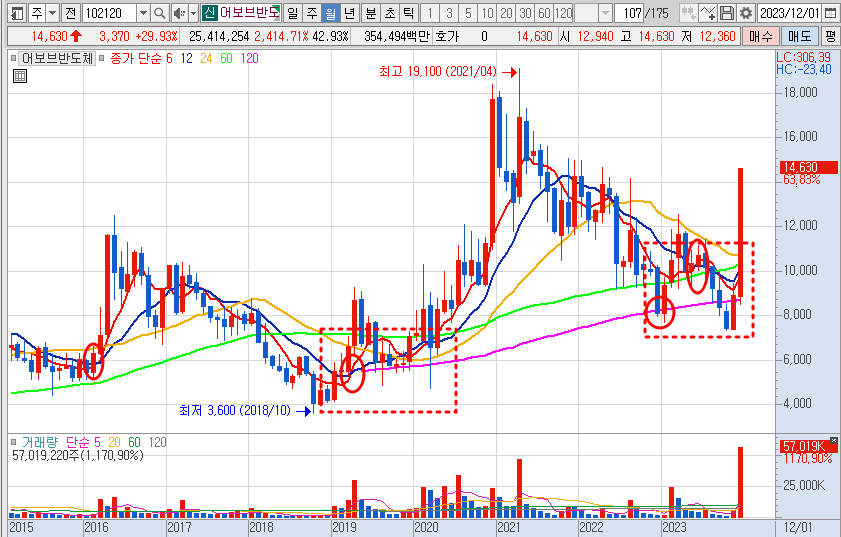Click the current price tag 14,630 on axis
Viewport: 841px width, 537px height.
807,167
